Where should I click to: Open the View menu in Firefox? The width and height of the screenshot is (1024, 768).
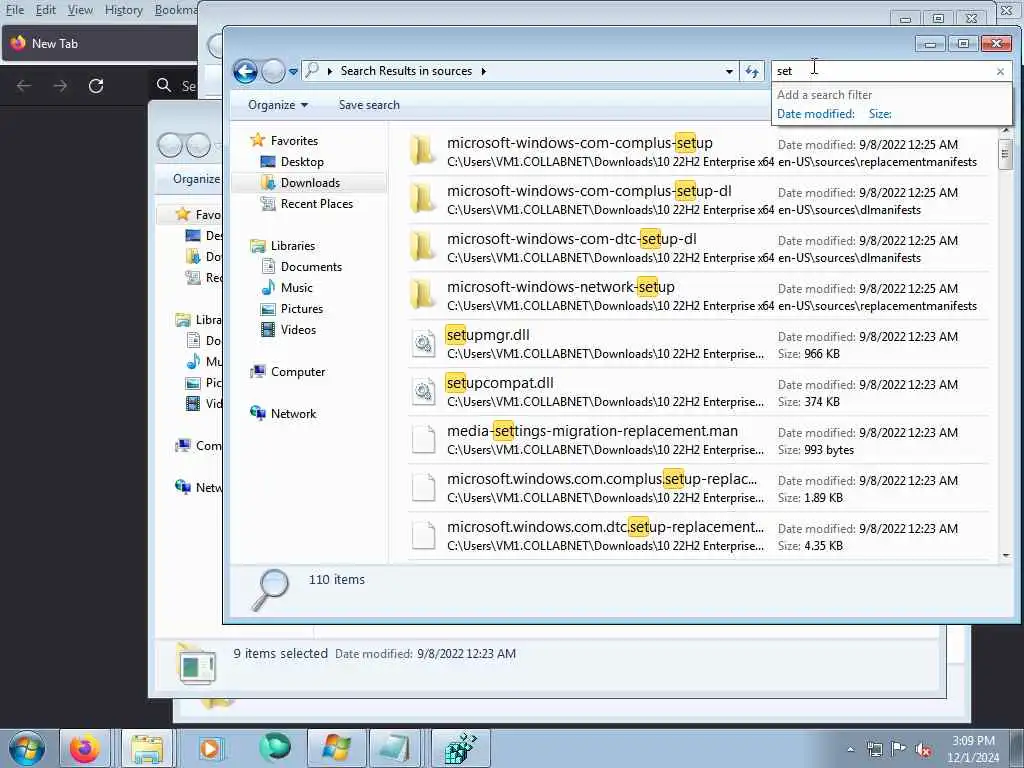(x=80, y=10)
